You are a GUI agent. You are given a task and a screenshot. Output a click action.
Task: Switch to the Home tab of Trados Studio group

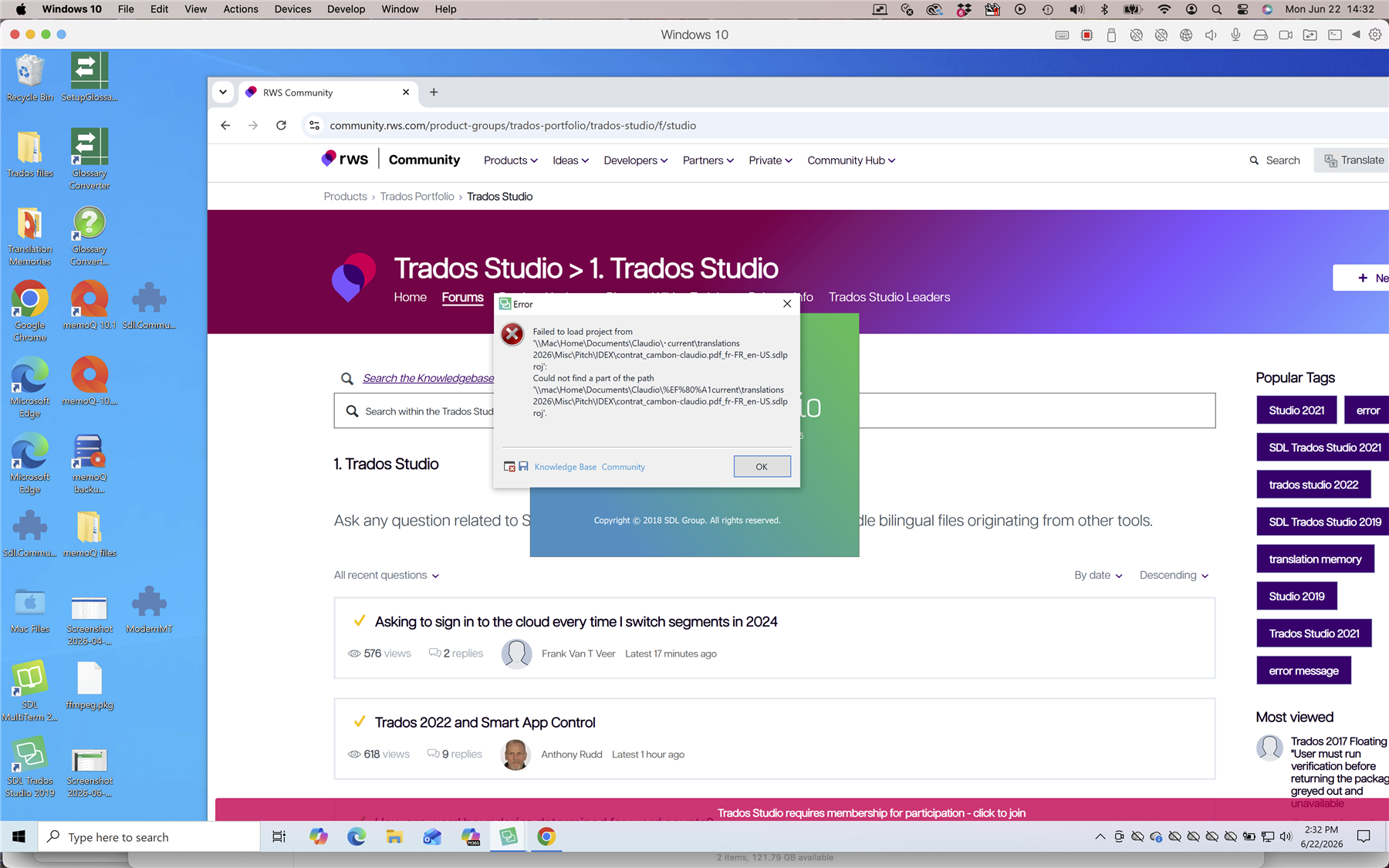410,297
